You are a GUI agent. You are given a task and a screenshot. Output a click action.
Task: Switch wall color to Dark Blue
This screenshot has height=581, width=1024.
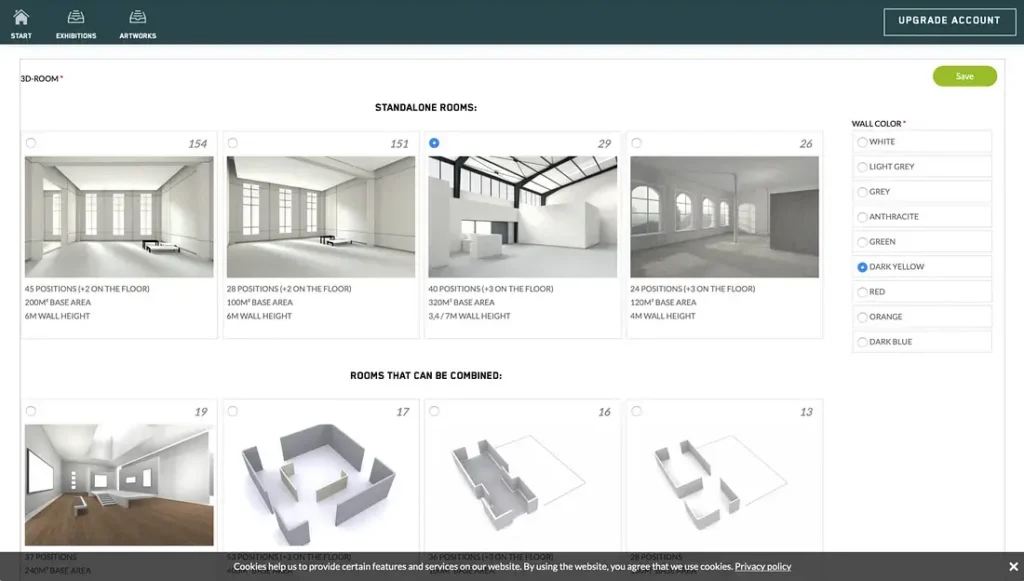[x=862, y=341]
